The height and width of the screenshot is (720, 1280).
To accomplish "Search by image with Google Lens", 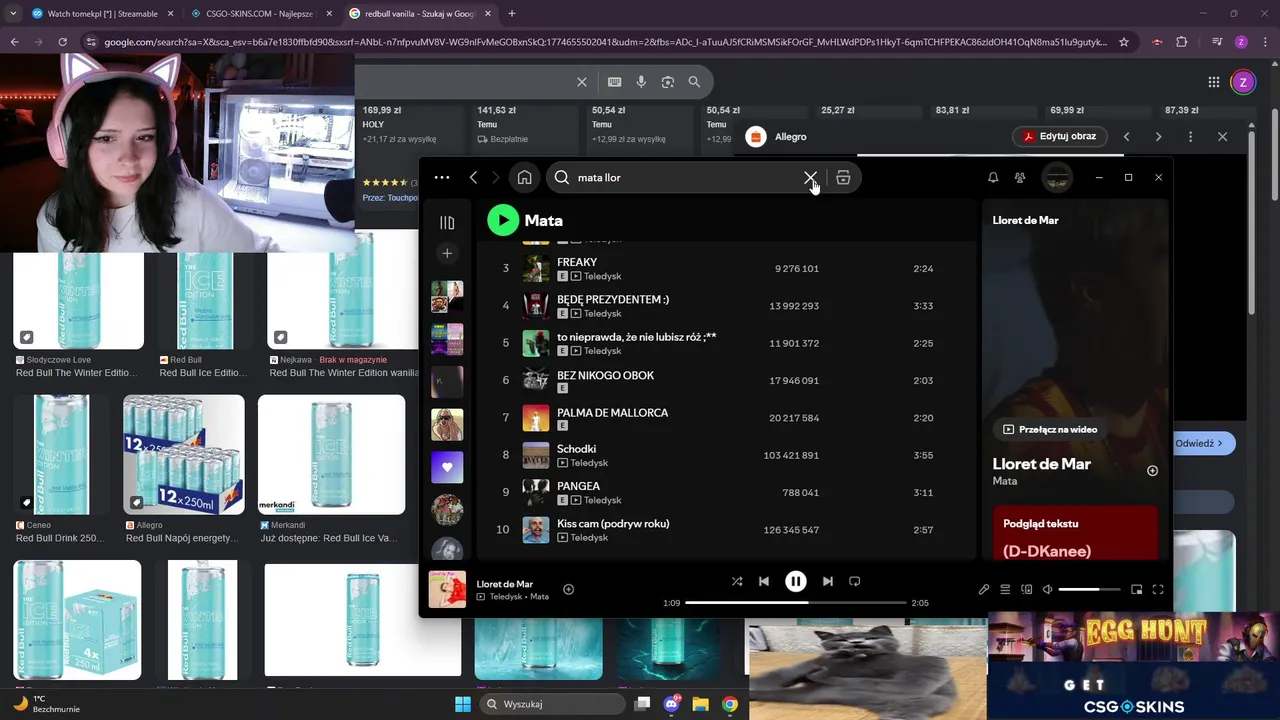I will 668,82.
